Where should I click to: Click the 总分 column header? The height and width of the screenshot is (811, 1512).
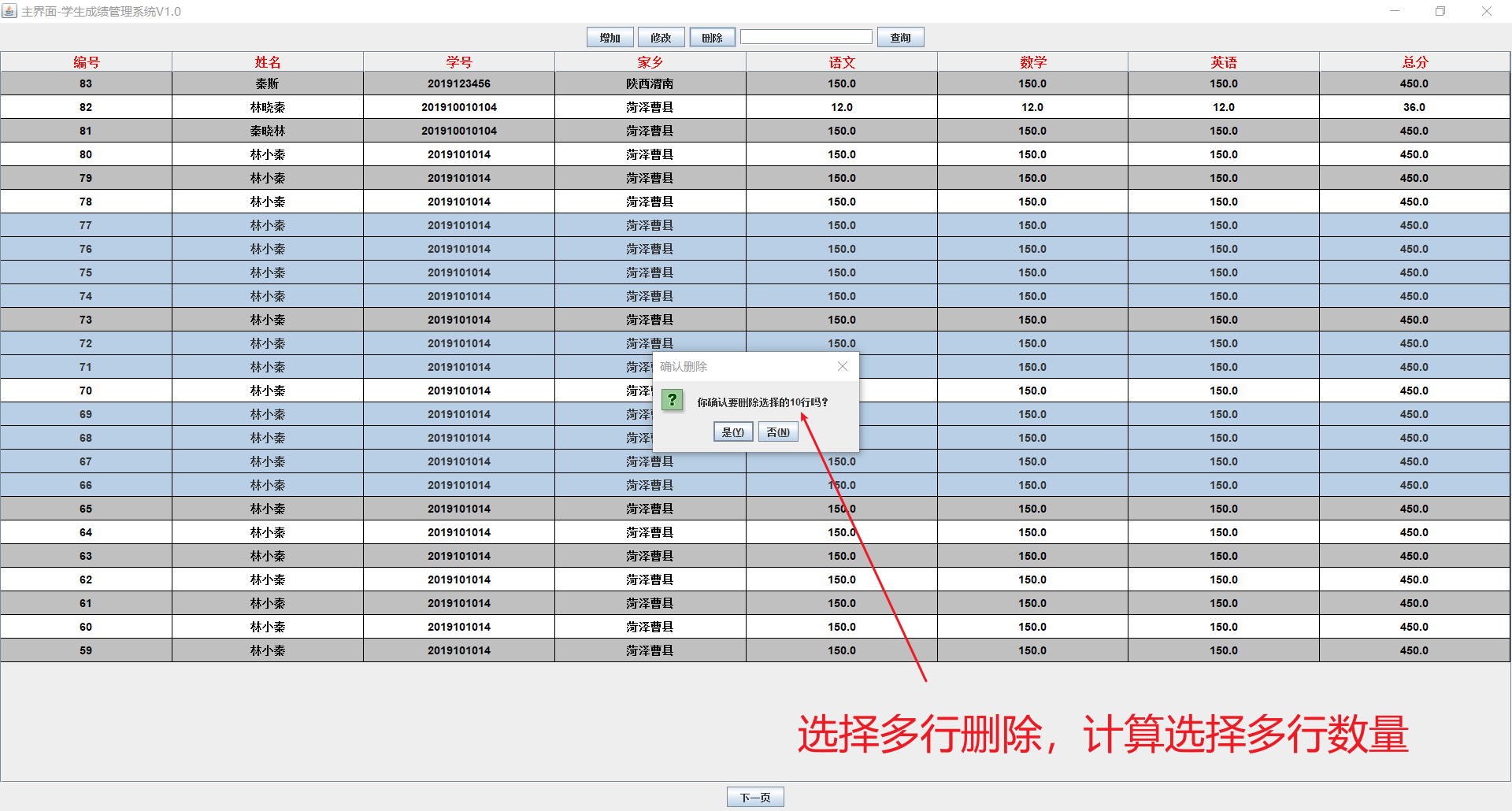[x=1415, y=62]
